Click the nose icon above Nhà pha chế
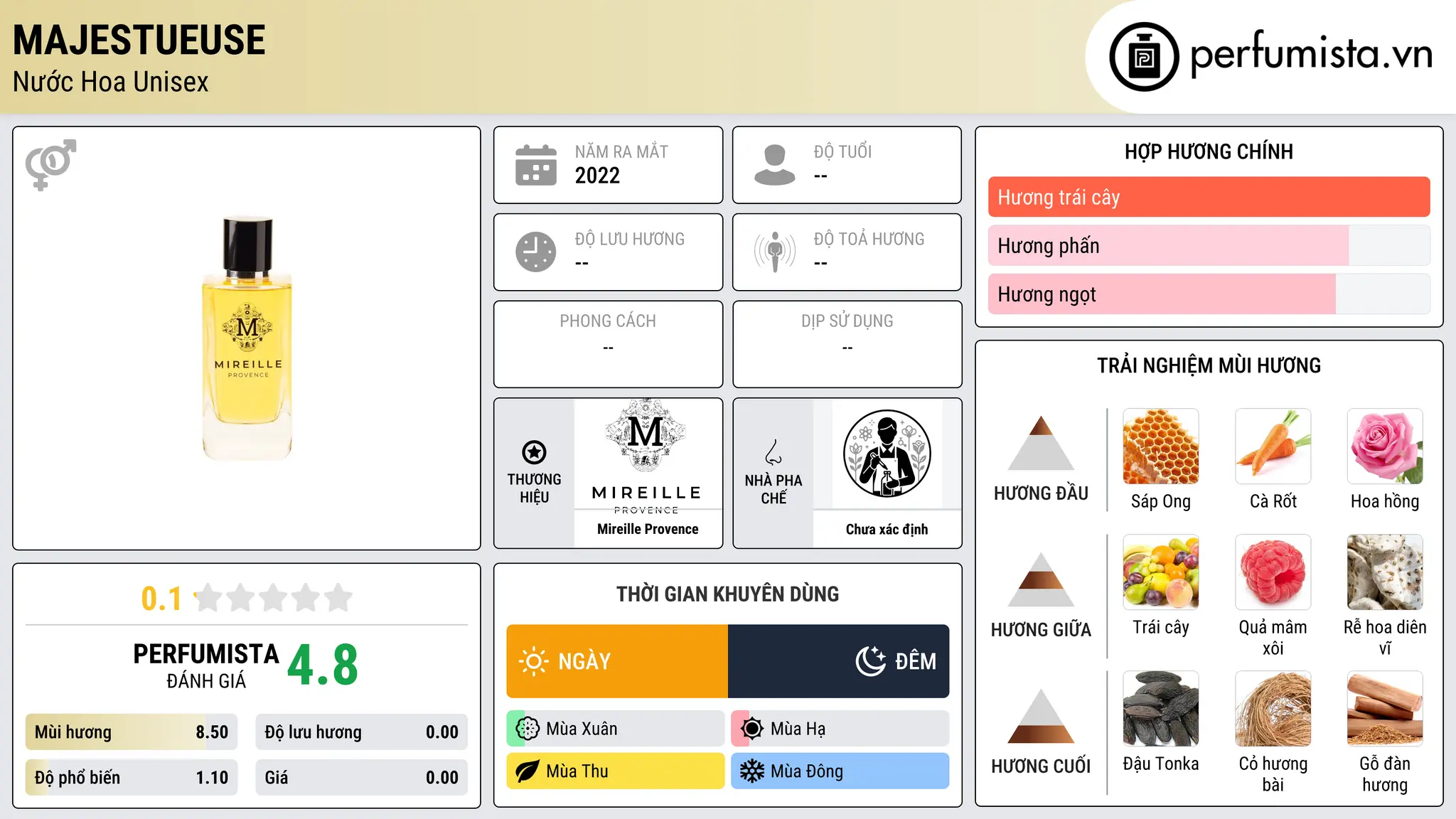 (x=773, y=452)
